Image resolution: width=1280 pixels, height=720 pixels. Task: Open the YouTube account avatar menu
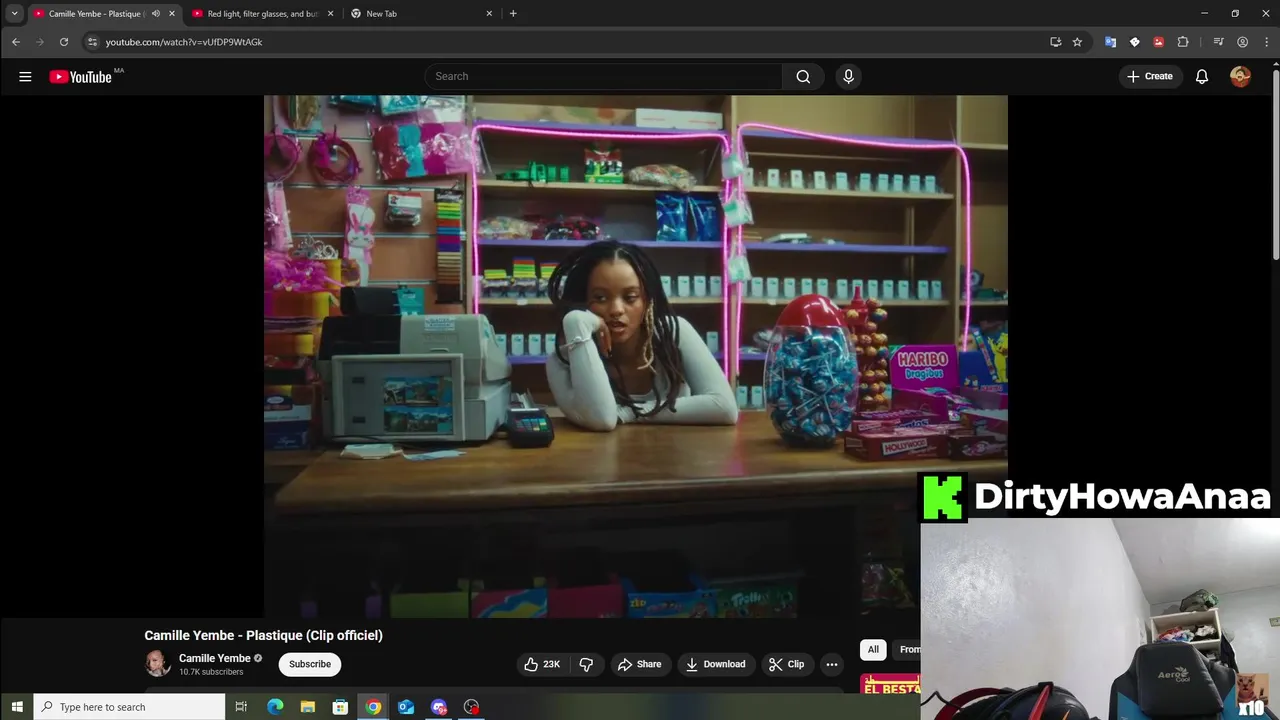pos(1240,77)
